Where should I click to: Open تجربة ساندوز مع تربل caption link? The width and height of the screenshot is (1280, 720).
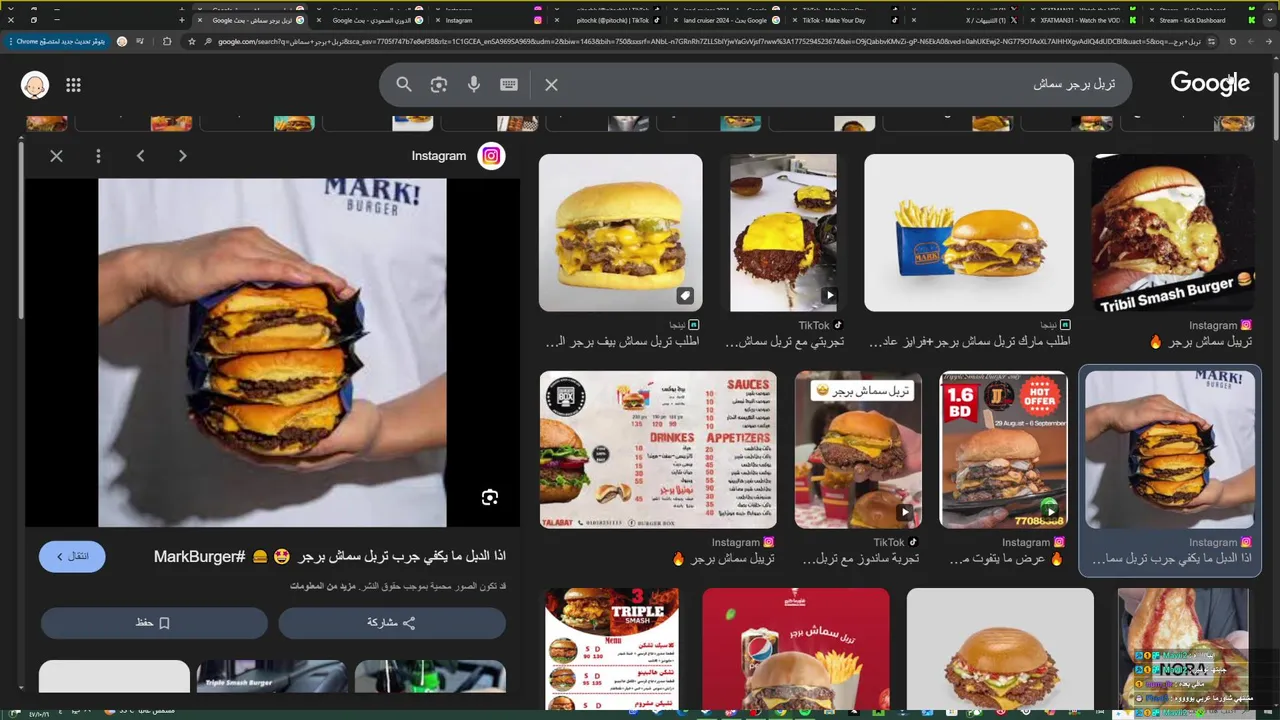860,559
